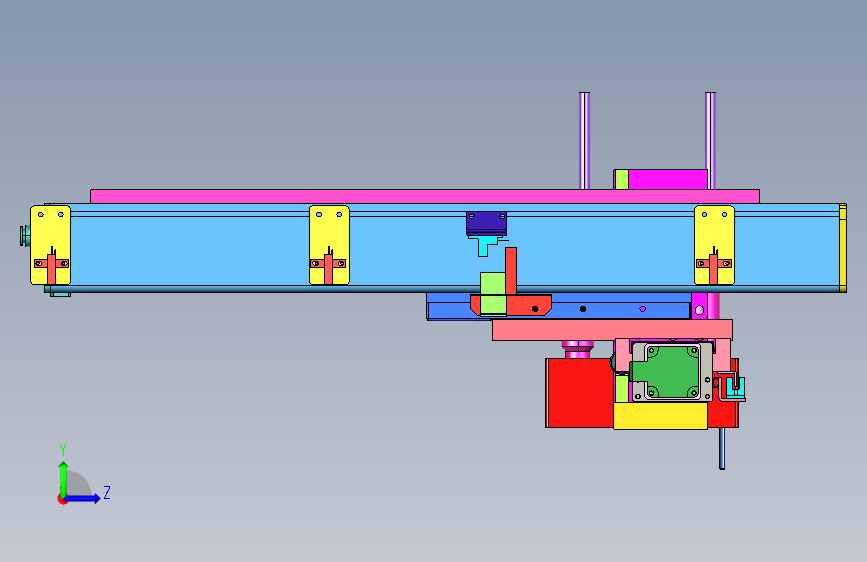Screen dimensions: 867x562
Task: Select the cyan bracket beneath the purple block
Action: 484,246
